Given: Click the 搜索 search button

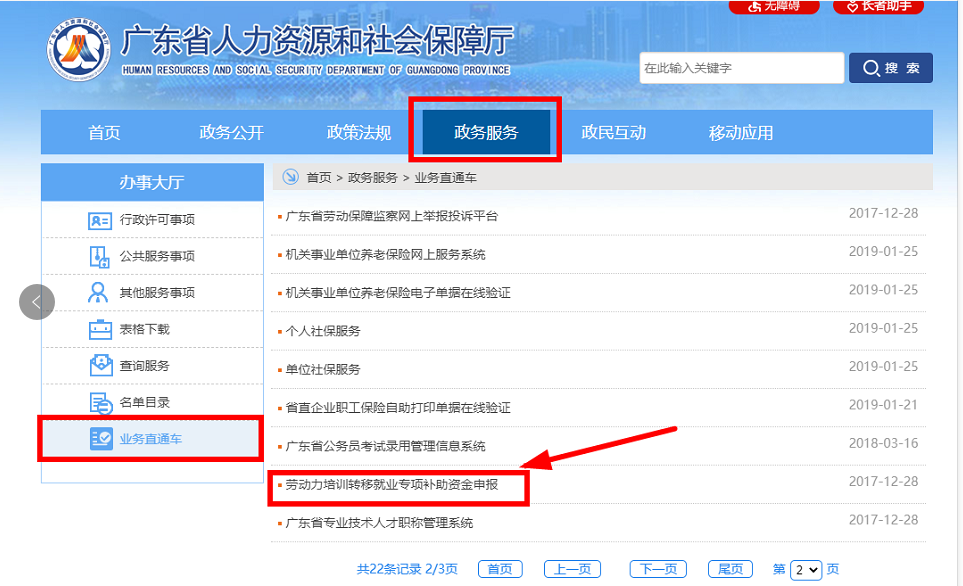Looking at the screenshot, I should pyautogui.click(x=891, y=68).
